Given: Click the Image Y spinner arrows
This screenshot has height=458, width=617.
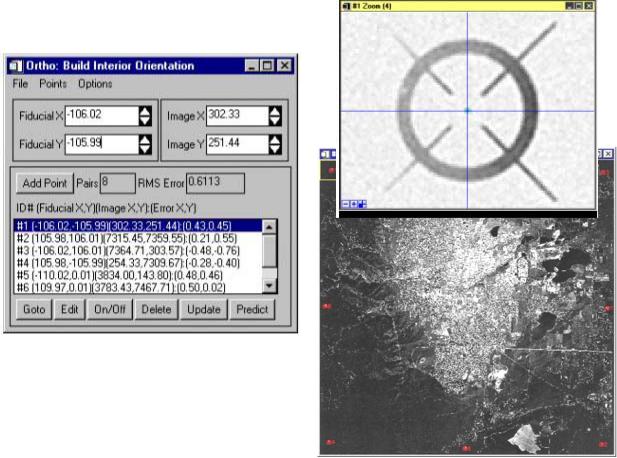Looking at the screenshot, I should (x=275, y=144).
